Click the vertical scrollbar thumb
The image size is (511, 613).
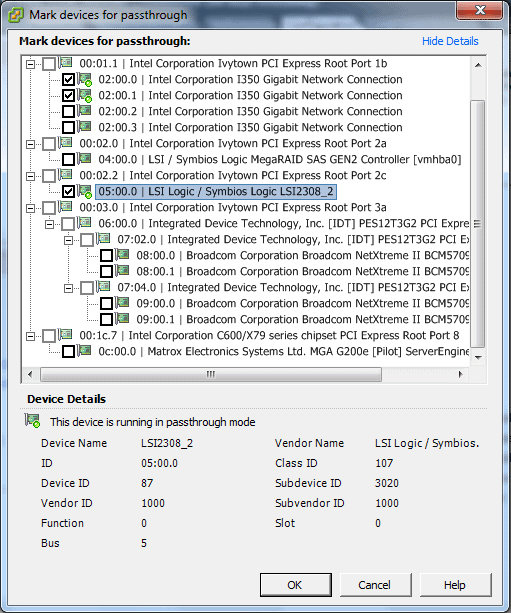point(478,224)
